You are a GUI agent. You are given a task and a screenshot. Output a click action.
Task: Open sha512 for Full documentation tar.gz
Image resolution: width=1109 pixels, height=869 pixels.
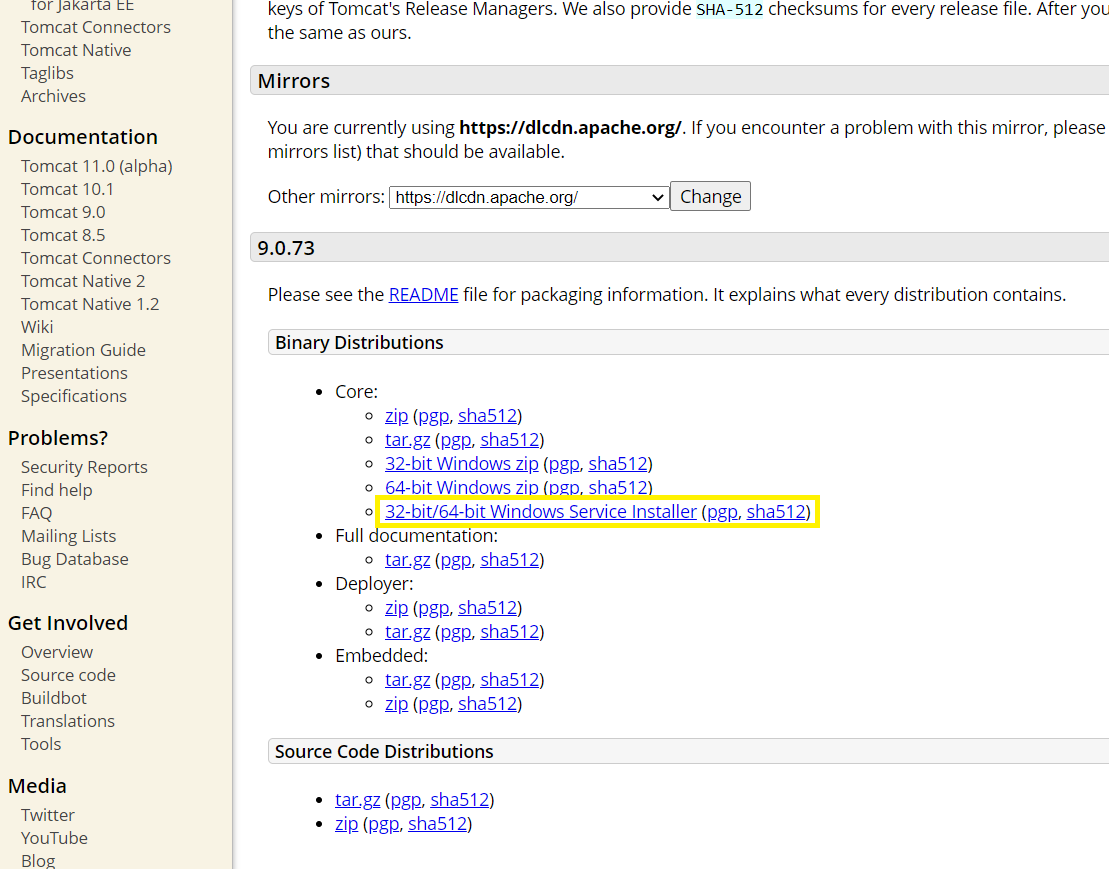coord(509,560)
